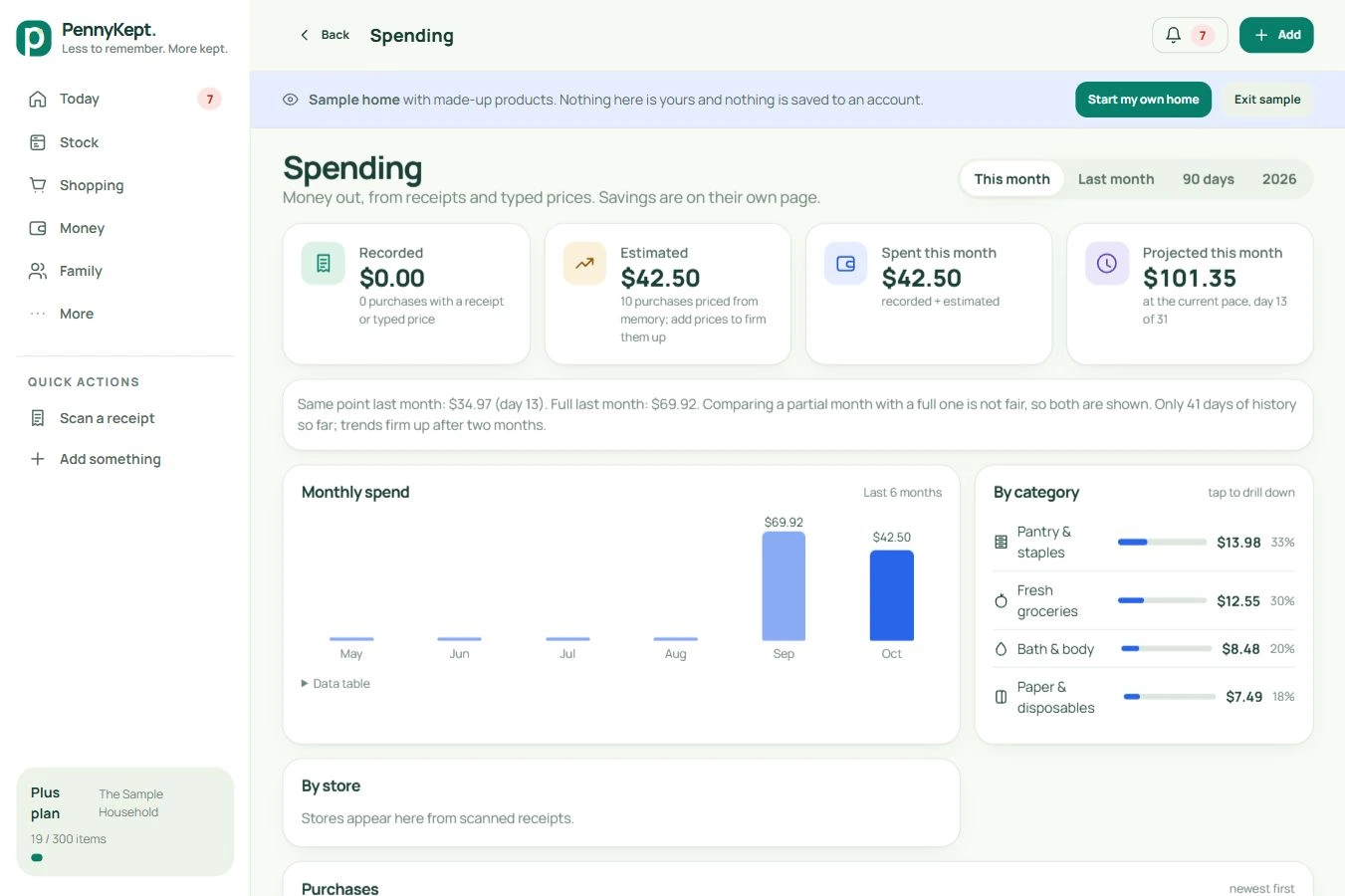Click the Pantry & staples category icon
Image resolution: width=1345 pixels, height=896 pixels.
click(1002, 543)
